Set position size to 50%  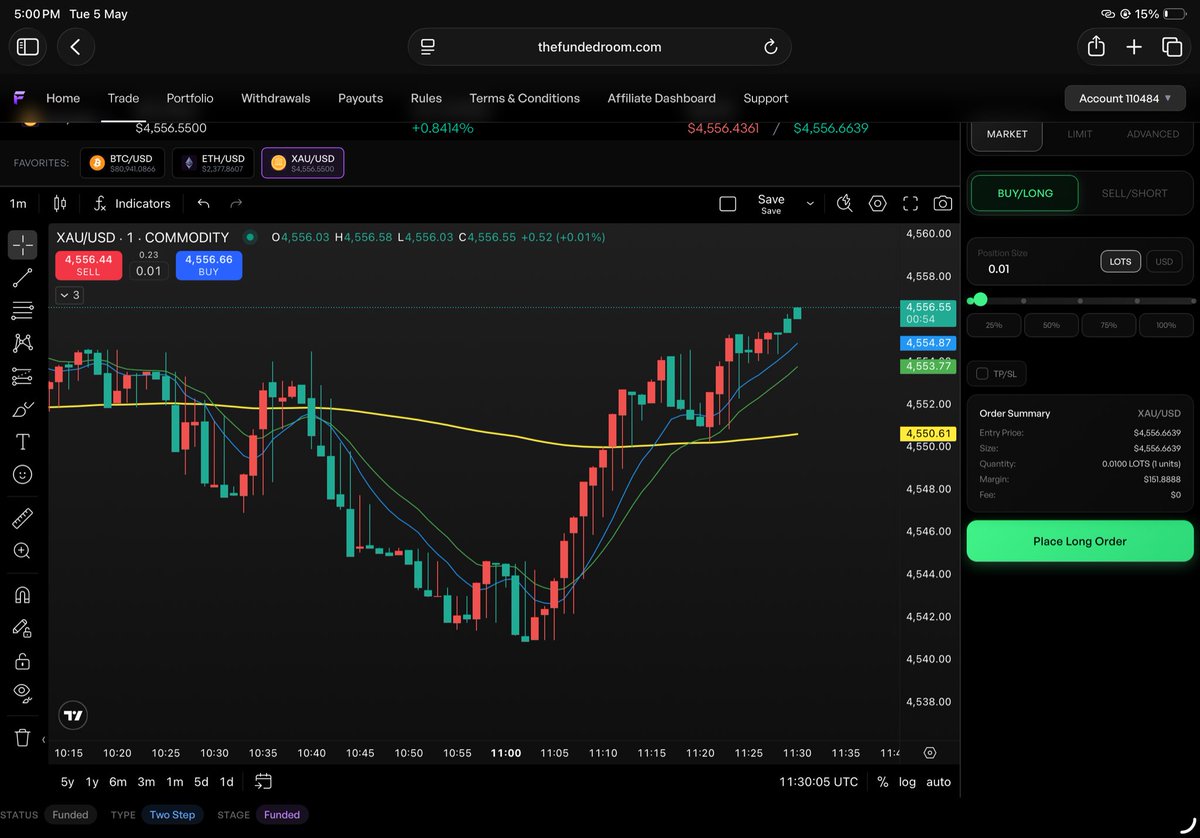coord(1051,325)
